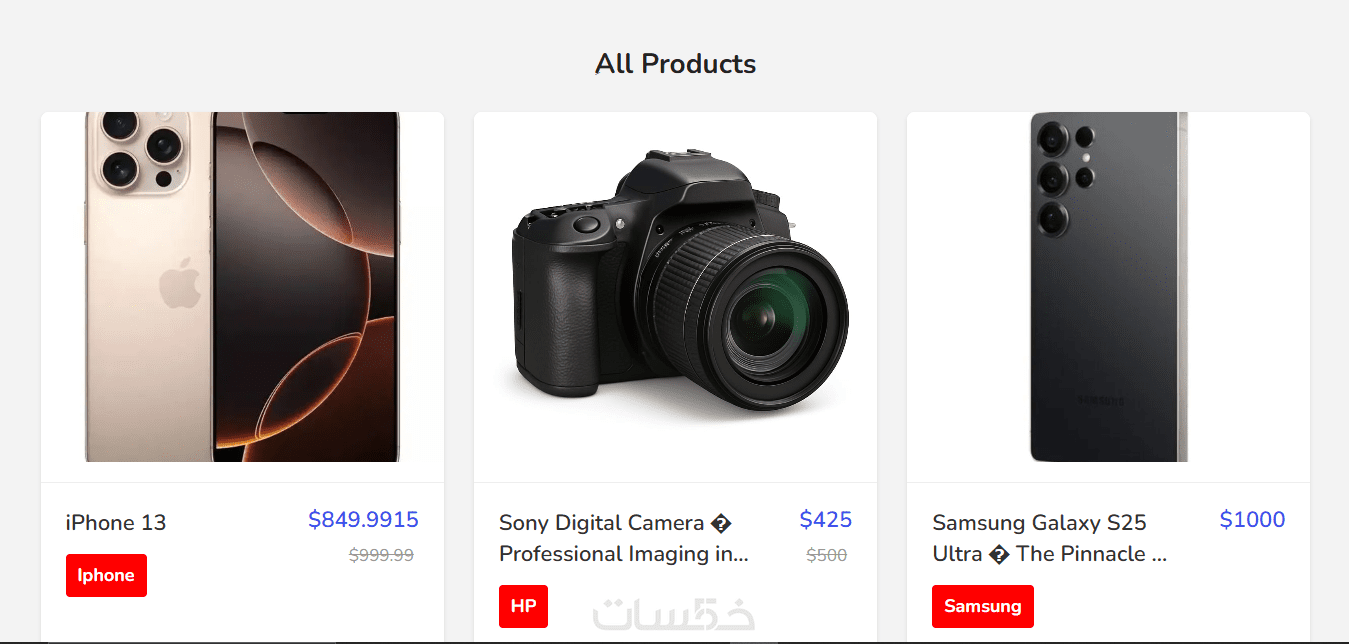Click the $425 camera price

(825, 520)
